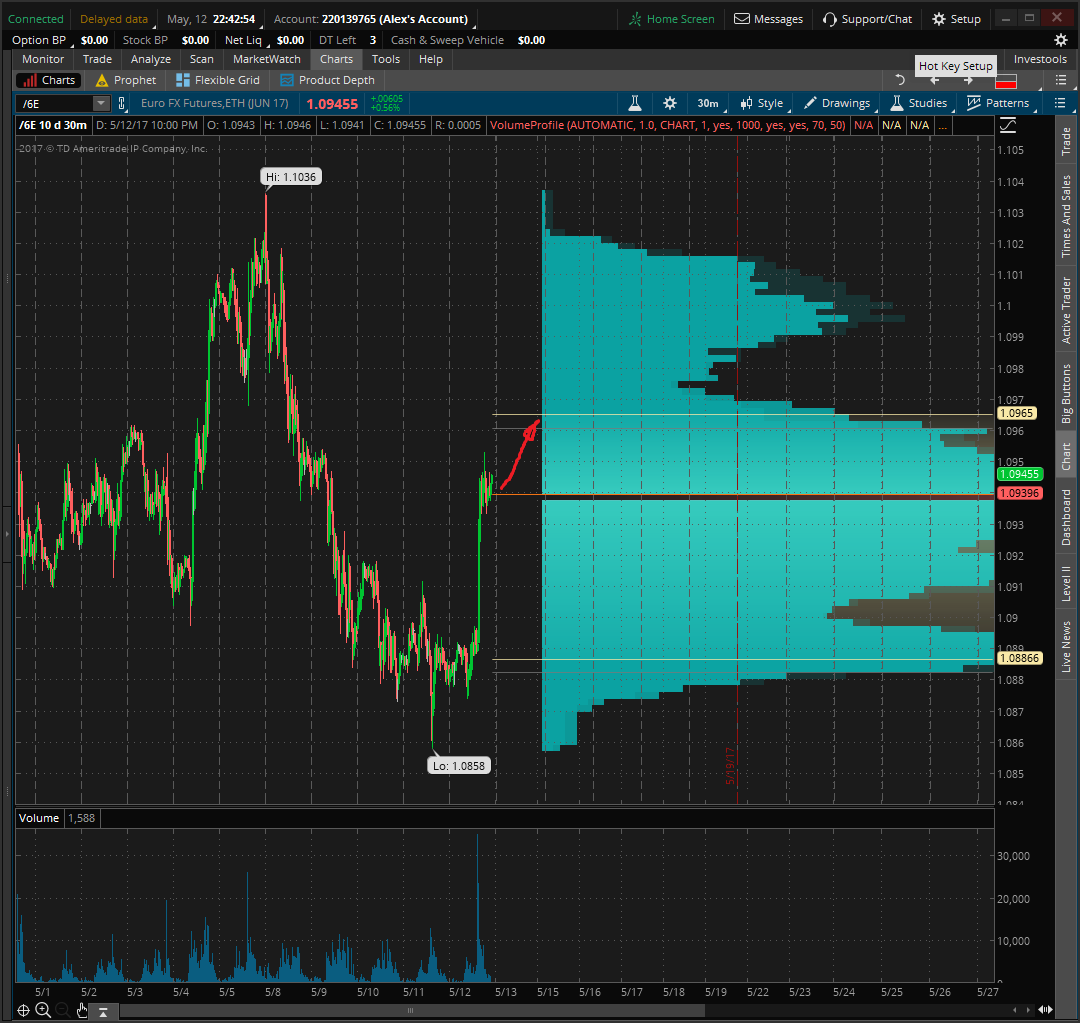Click the /6E symbol input field
This screenshot has width=1080, height=1023.
point(55,103)
